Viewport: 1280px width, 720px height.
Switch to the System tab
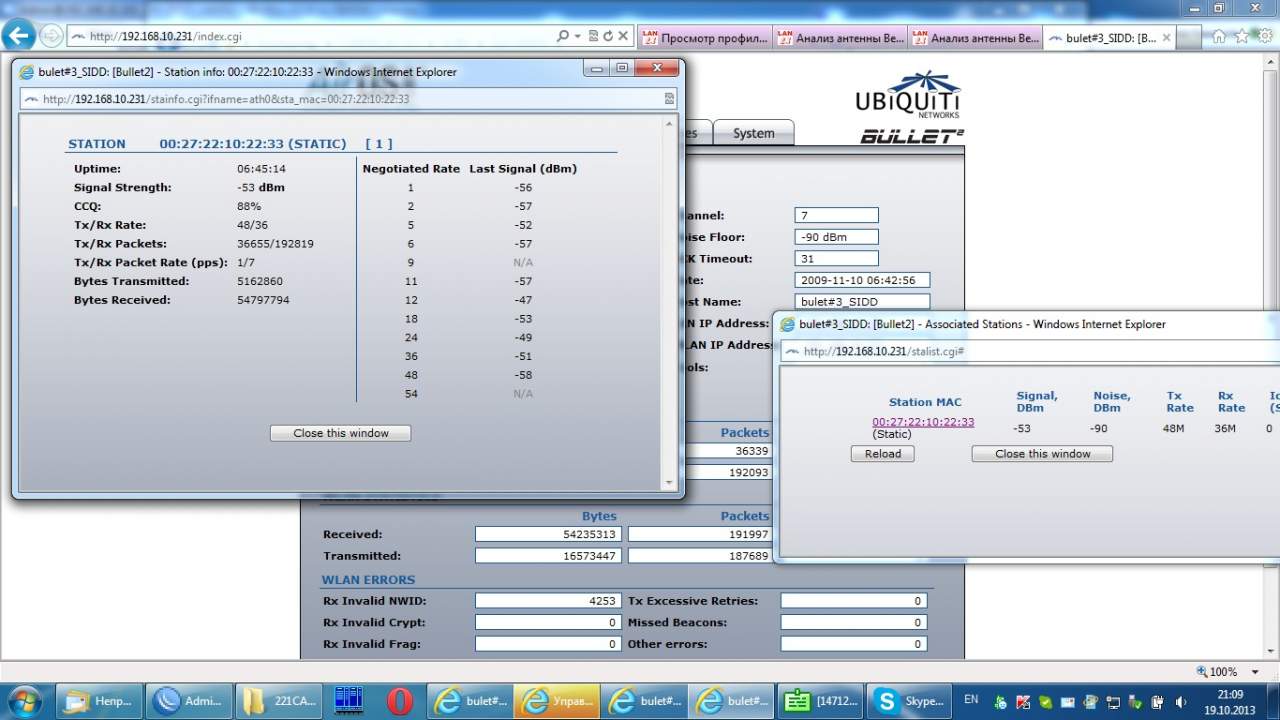pos(753,133)
